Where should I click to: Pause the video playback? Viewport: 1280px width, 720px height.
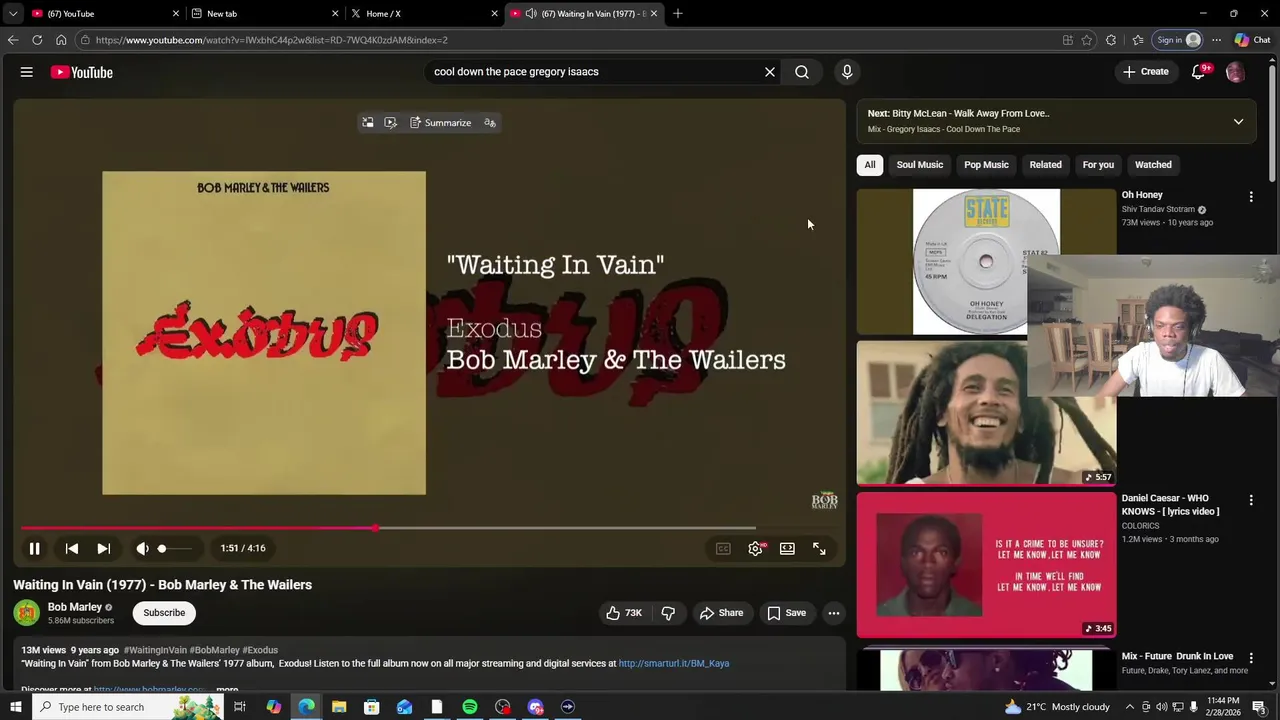(x=34, y=548)
